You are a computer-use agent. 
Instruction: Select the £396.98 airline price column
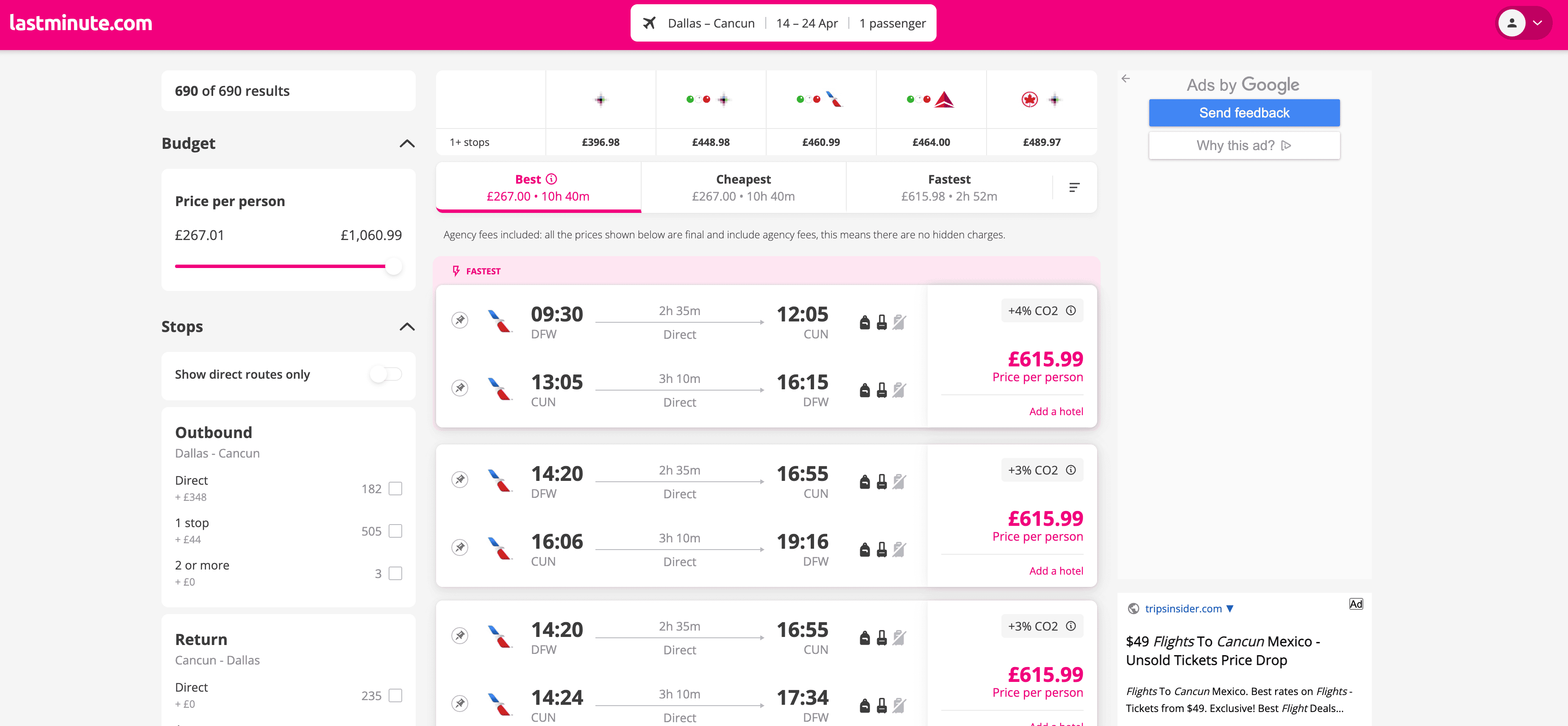600,113
